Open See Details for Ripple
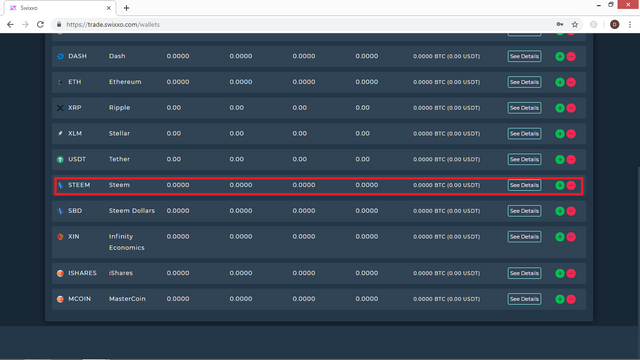 tap(524, 108)
